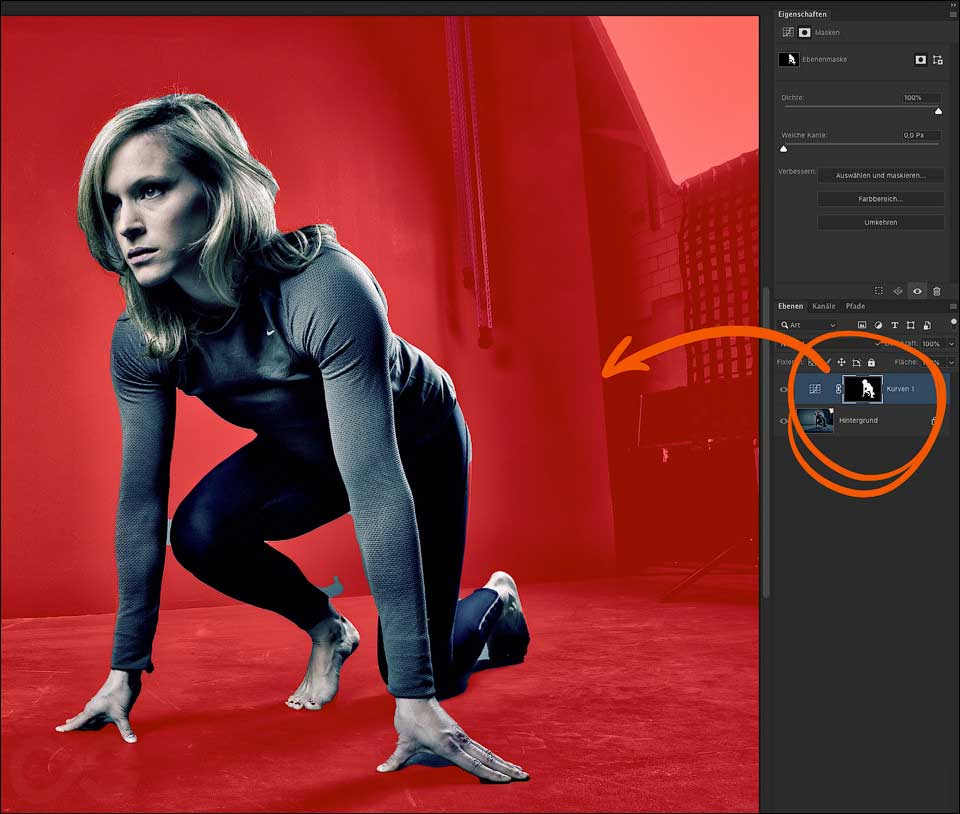Viewport: 960px width, 814px height.
Task: Click the panel vertical scrollbar
Action: (766, 441)
